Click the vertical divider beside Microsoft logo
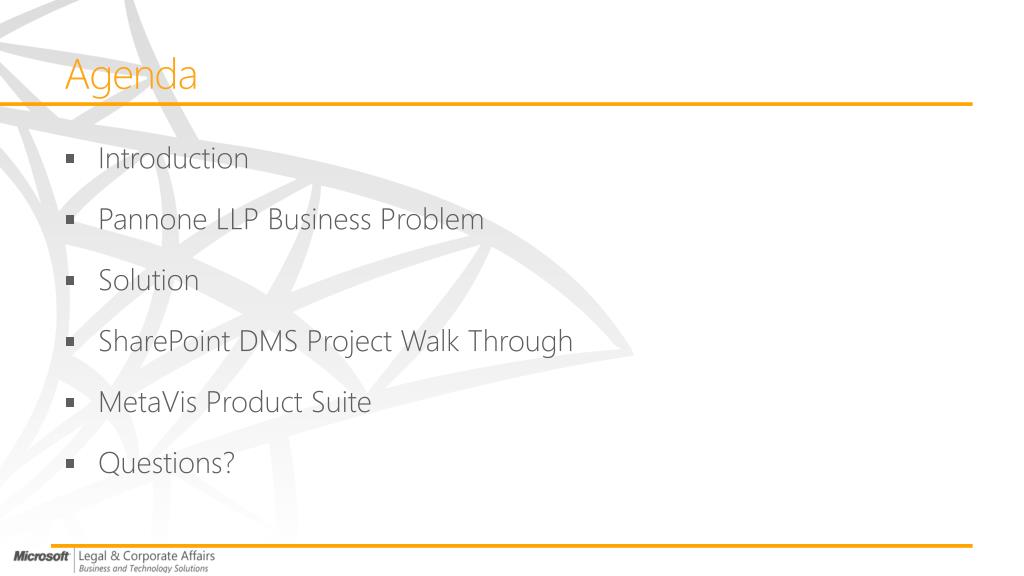1024x576 pixels. (74, 560)
